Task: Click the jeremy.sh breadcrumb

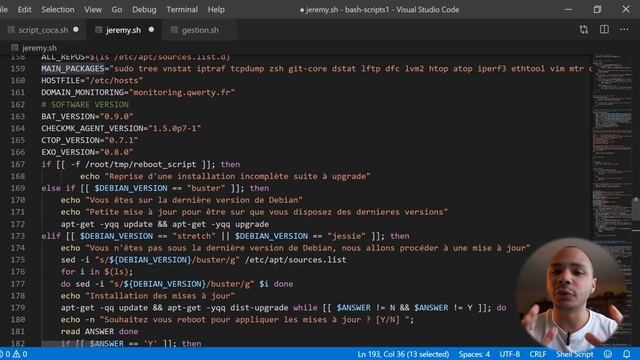Action: click(40, 48)
